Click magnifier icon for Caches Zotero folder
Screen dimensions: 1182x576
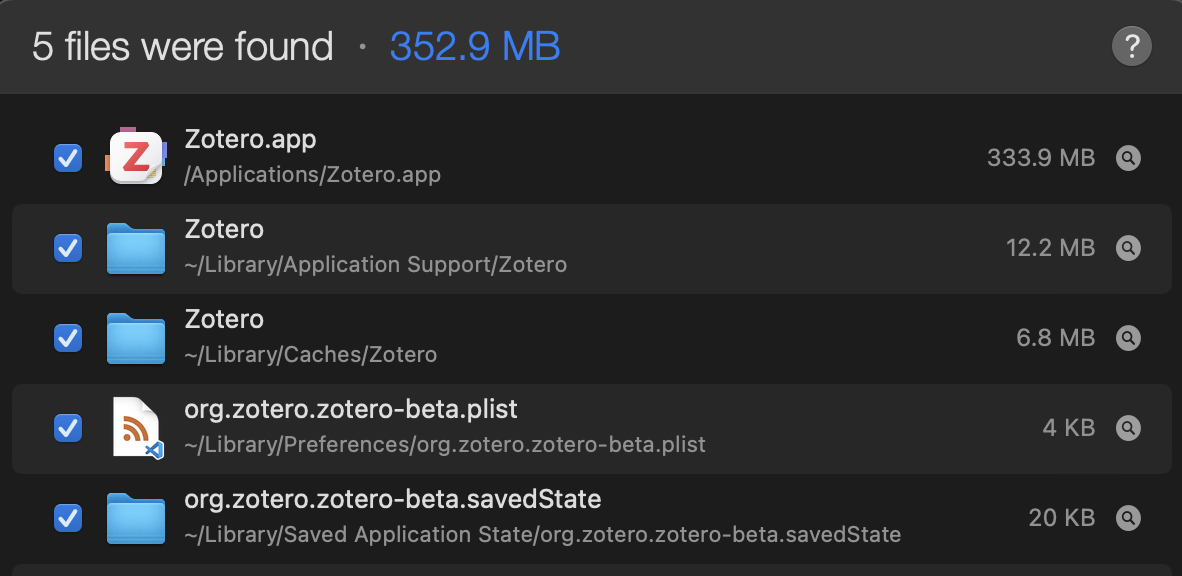click(x=1128, y=338)
